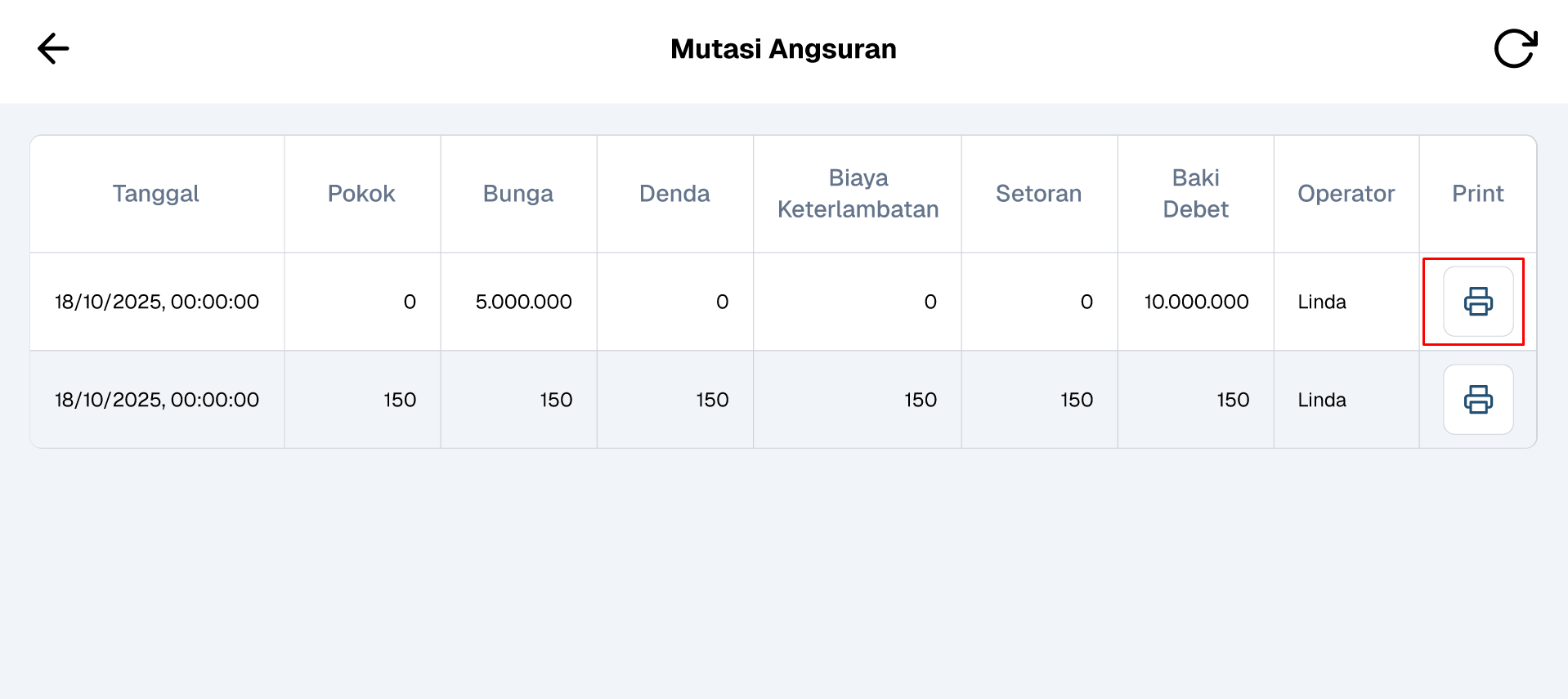
Task: Click the Mutasi Angsuran title
Action: (x=783, y=48)
